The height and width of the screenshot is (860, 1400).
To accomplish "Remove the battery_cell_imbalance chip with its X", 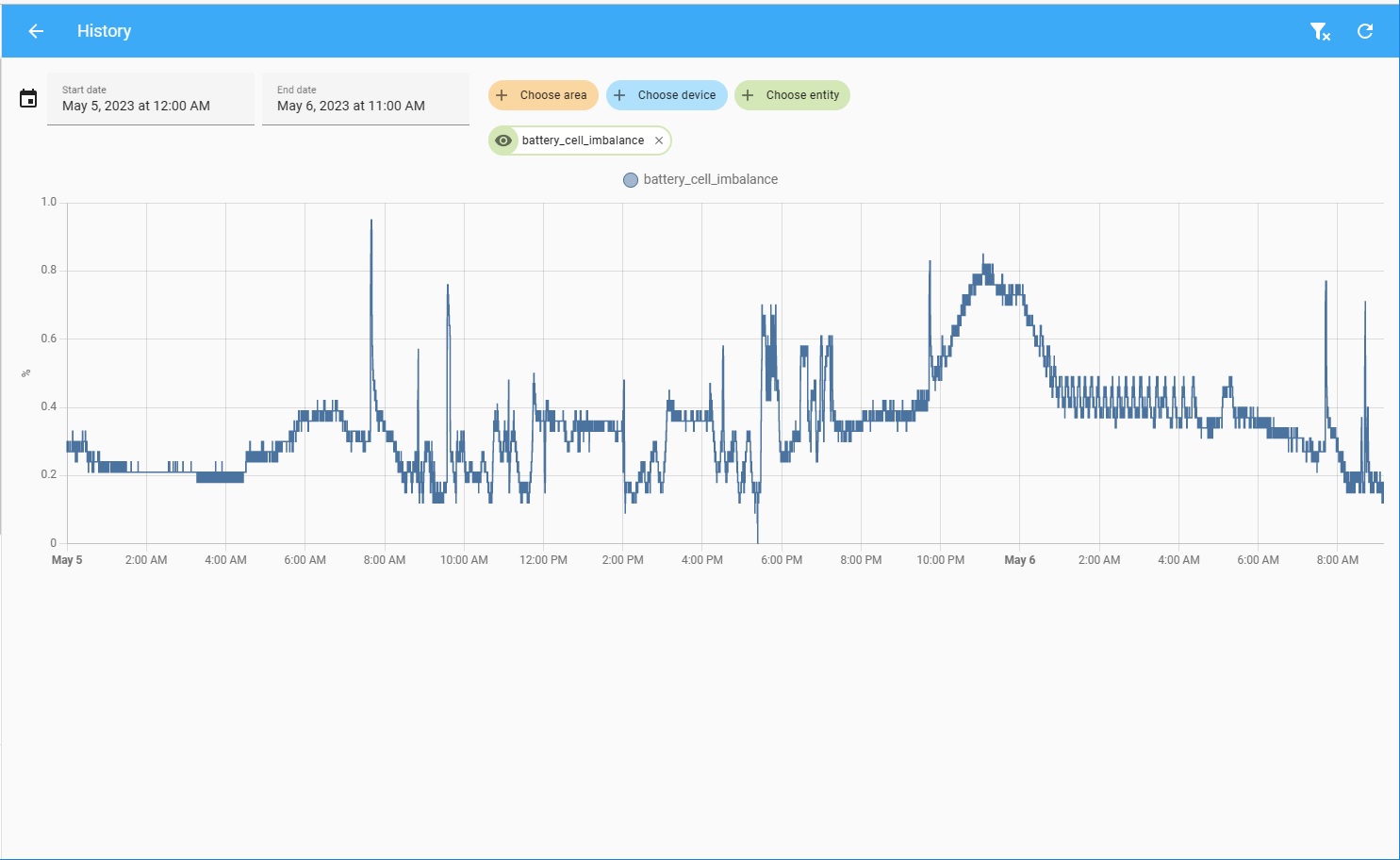I will 659,141.
